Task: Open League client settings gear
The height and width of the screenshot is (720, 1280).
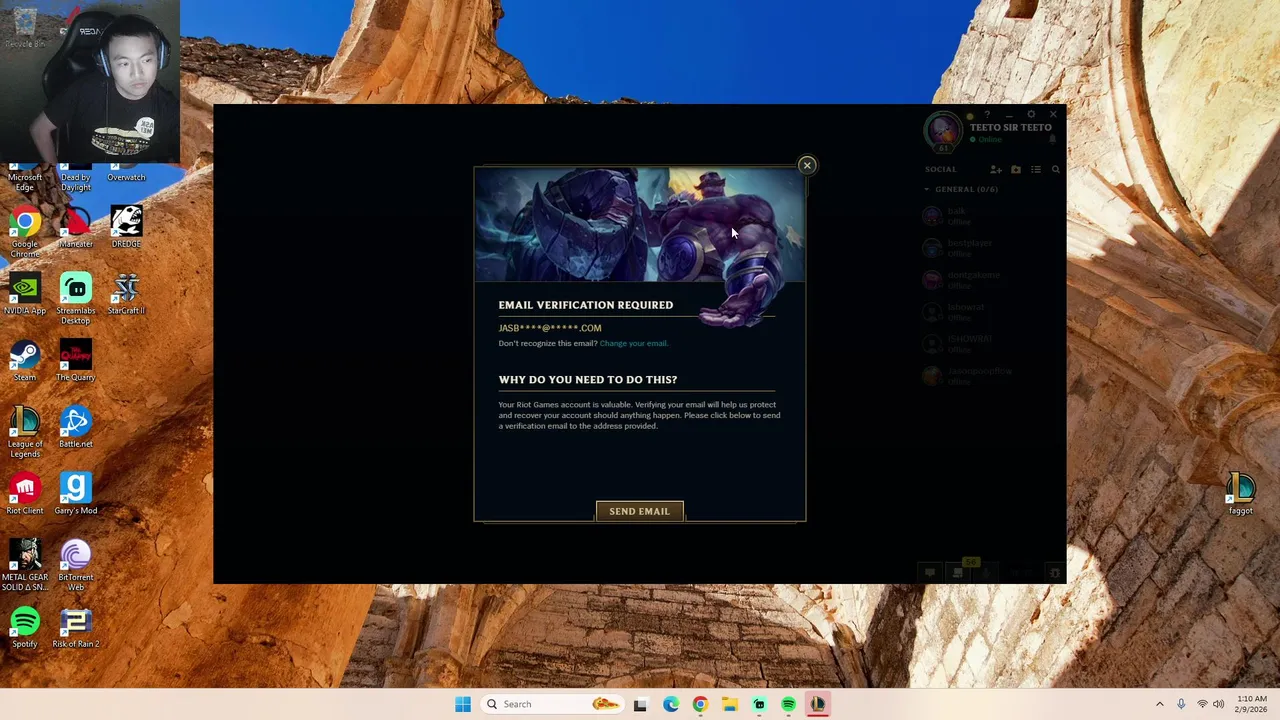Action: [1031, 114]
